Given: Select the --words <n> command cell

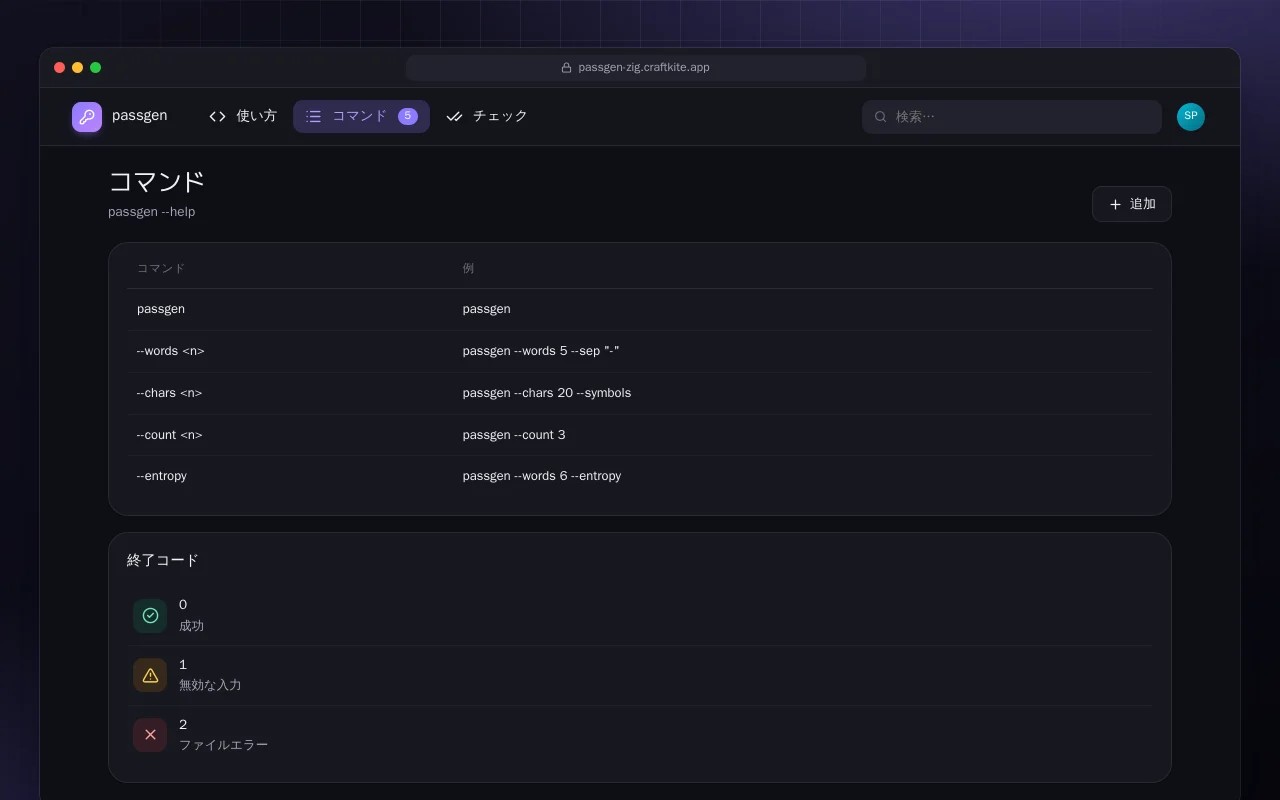Looking at the screenshot, I should (x=171, y=351).
